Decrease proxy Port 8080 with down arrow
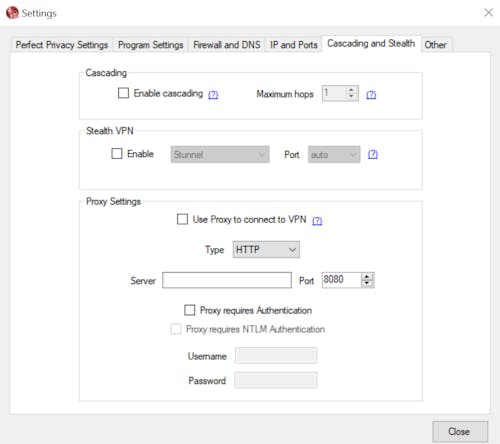500x444 pixels. click(x=367, y=283)
